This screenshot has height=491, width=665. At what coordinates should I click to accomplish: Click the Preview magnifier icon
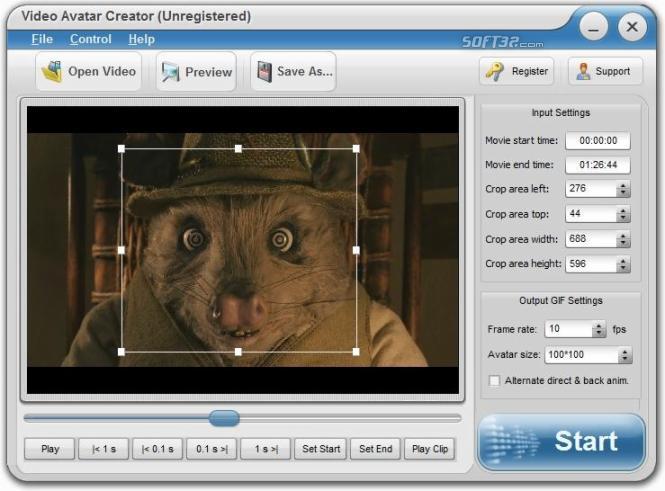tap(170, 72)
